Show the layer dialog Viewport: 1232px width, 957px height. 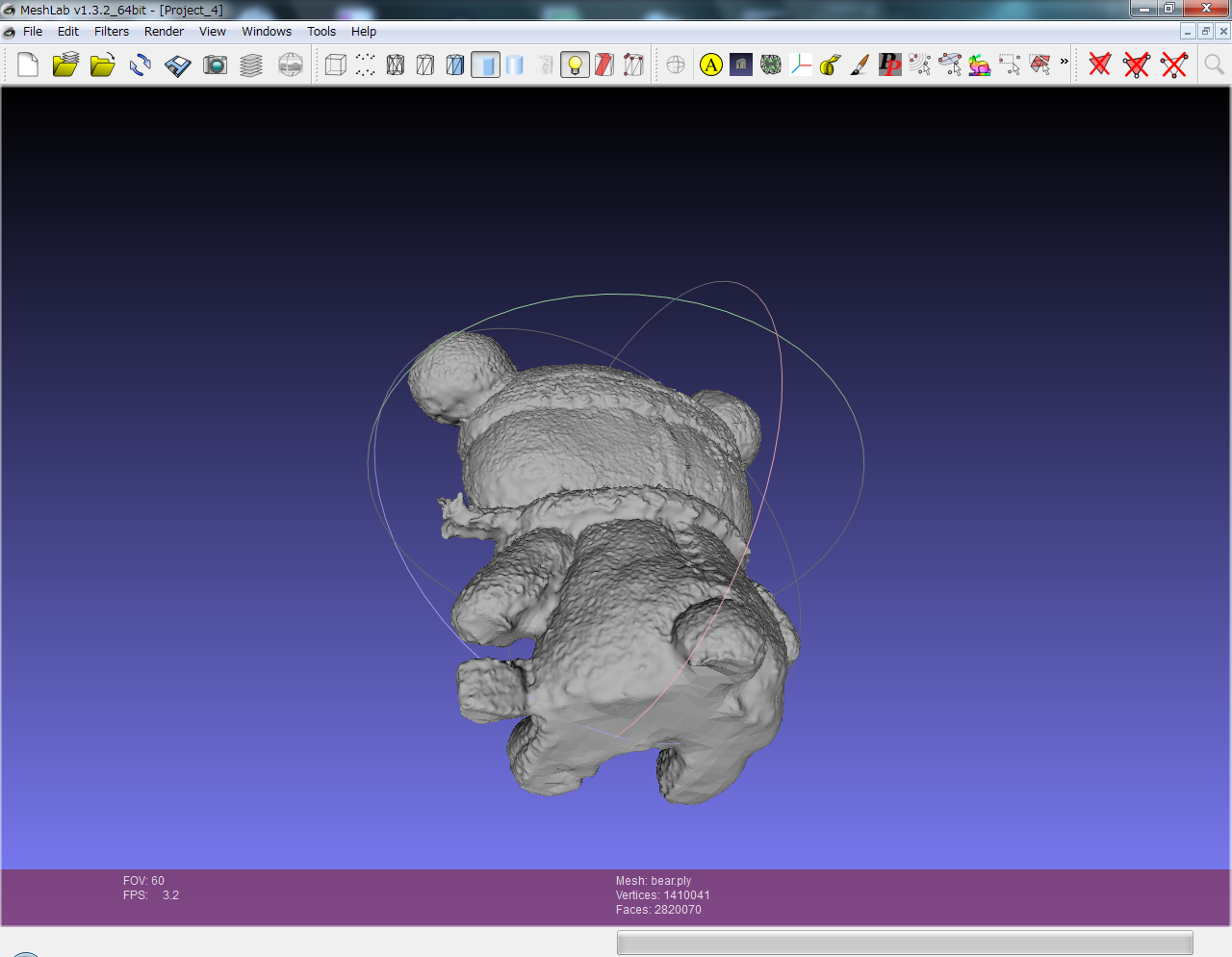click(x=251, y=65)
